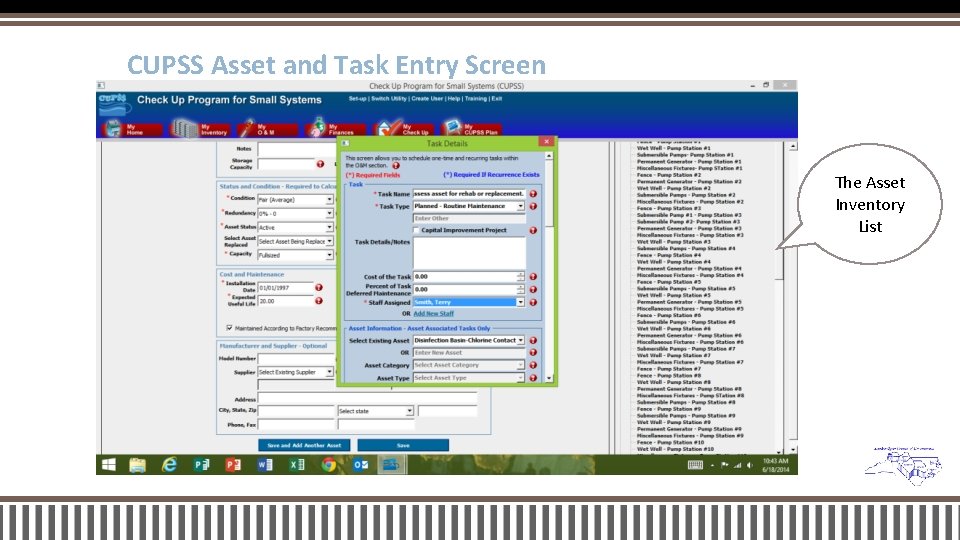Expand the Staff Assigned dropdown
Image resolution: width=960 pixels, height=540 pixels.
click(x=520, y=302)
